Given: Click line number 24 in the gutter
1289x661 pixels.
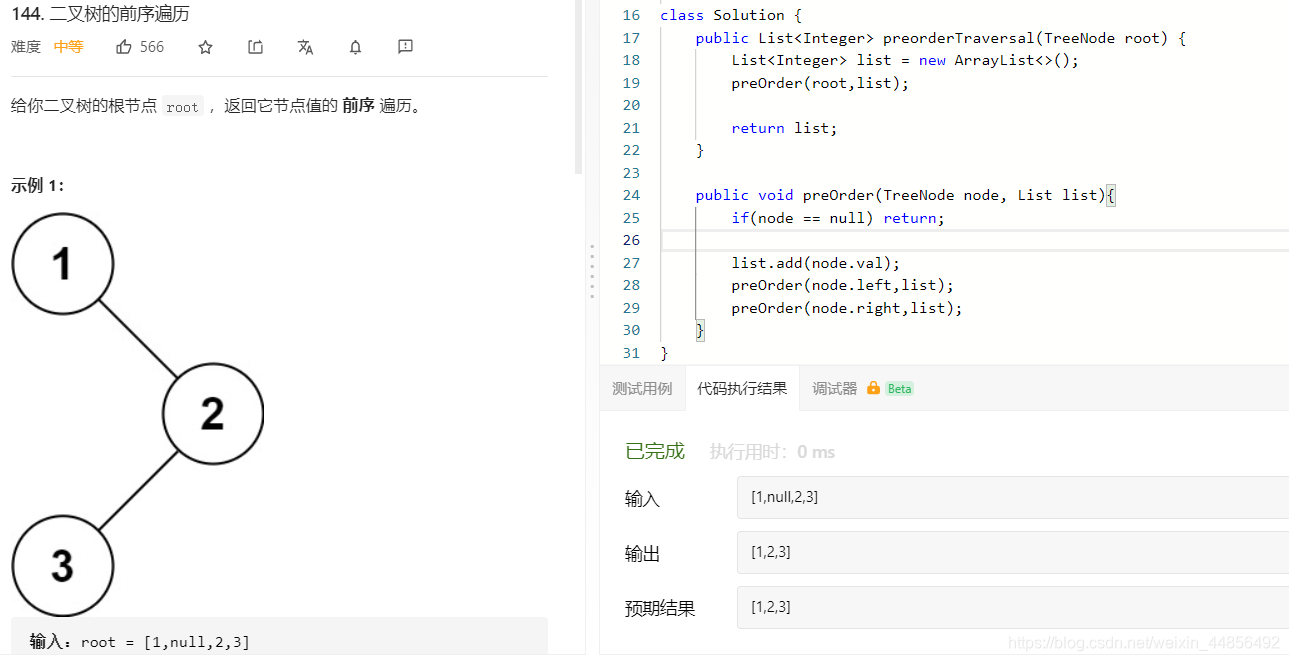Looking at the screenshot, I should (x=630, y=195).
